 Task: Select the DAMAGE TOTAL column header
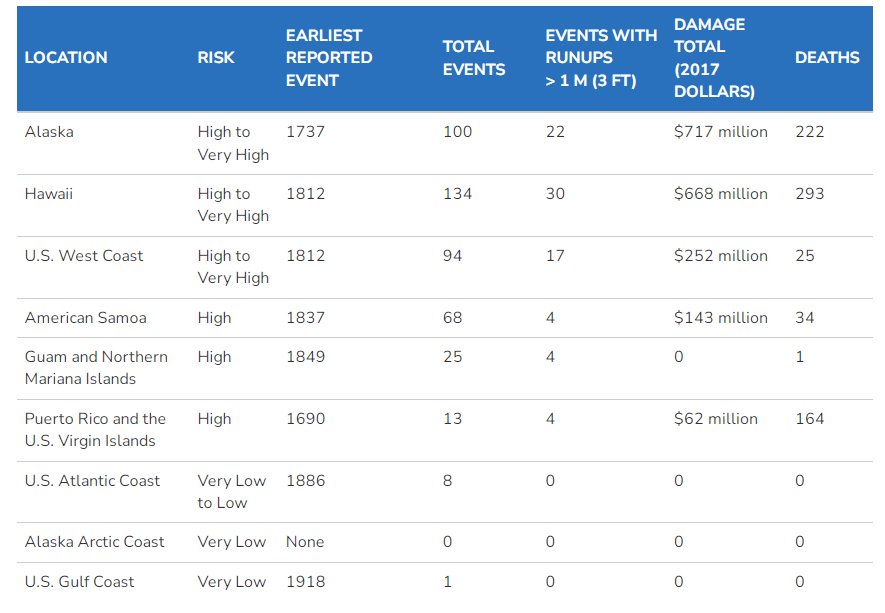point(715,58)
